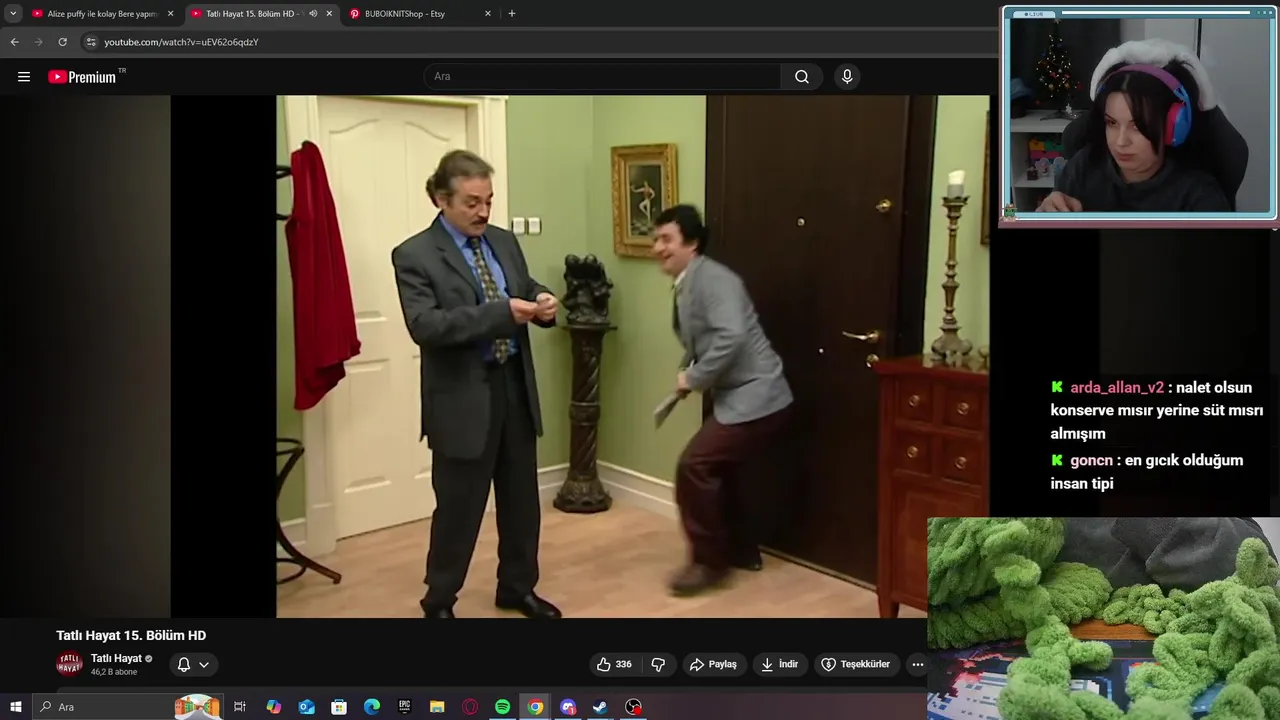This screenshot has height=720, width=1280.
Task: Click the green yarn camera overlay
Action: tap(1103, 618)
